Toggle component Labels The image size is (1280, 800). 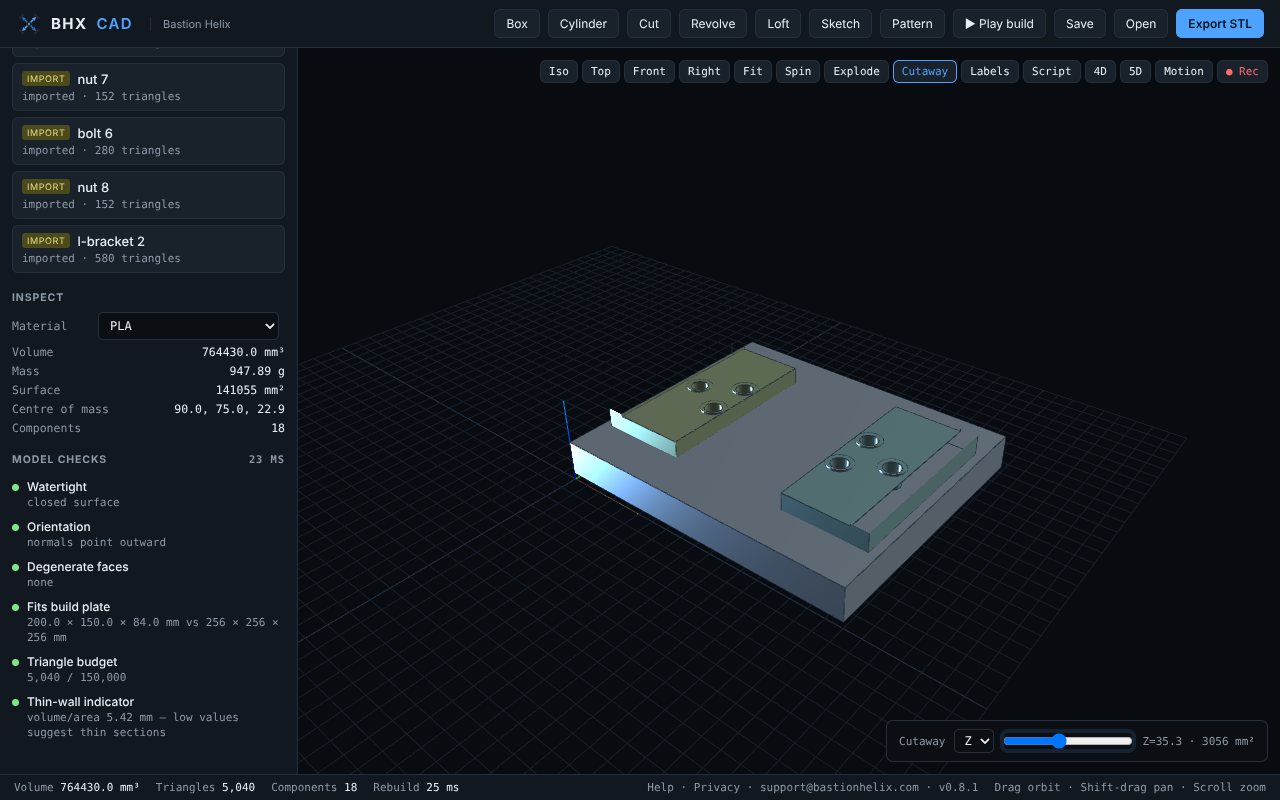(x=990, y=71)
